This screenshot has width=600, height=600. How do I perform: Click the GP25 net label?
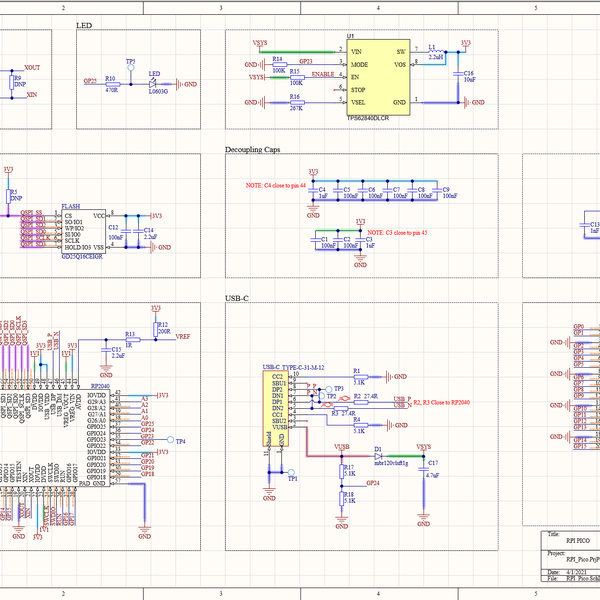(90, 81)
